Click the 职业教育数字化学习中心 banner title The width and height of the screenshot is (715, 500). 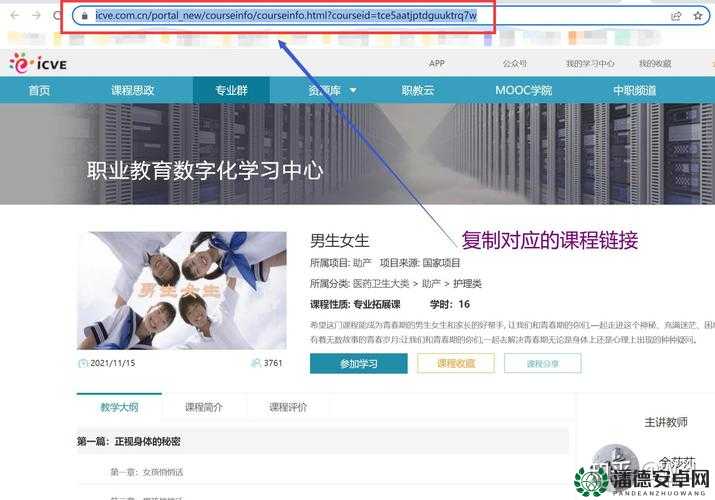pos(205,171)
